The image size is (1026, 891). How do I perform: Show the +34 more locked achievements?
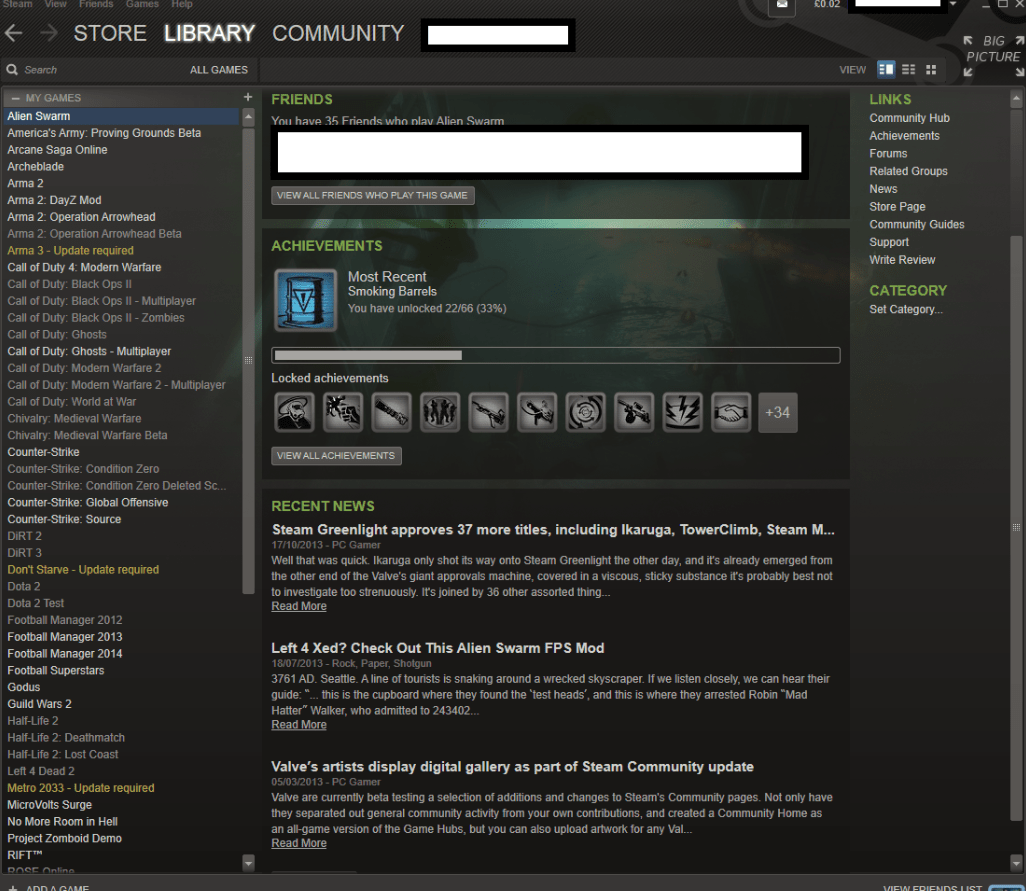[x=777, y=413]
